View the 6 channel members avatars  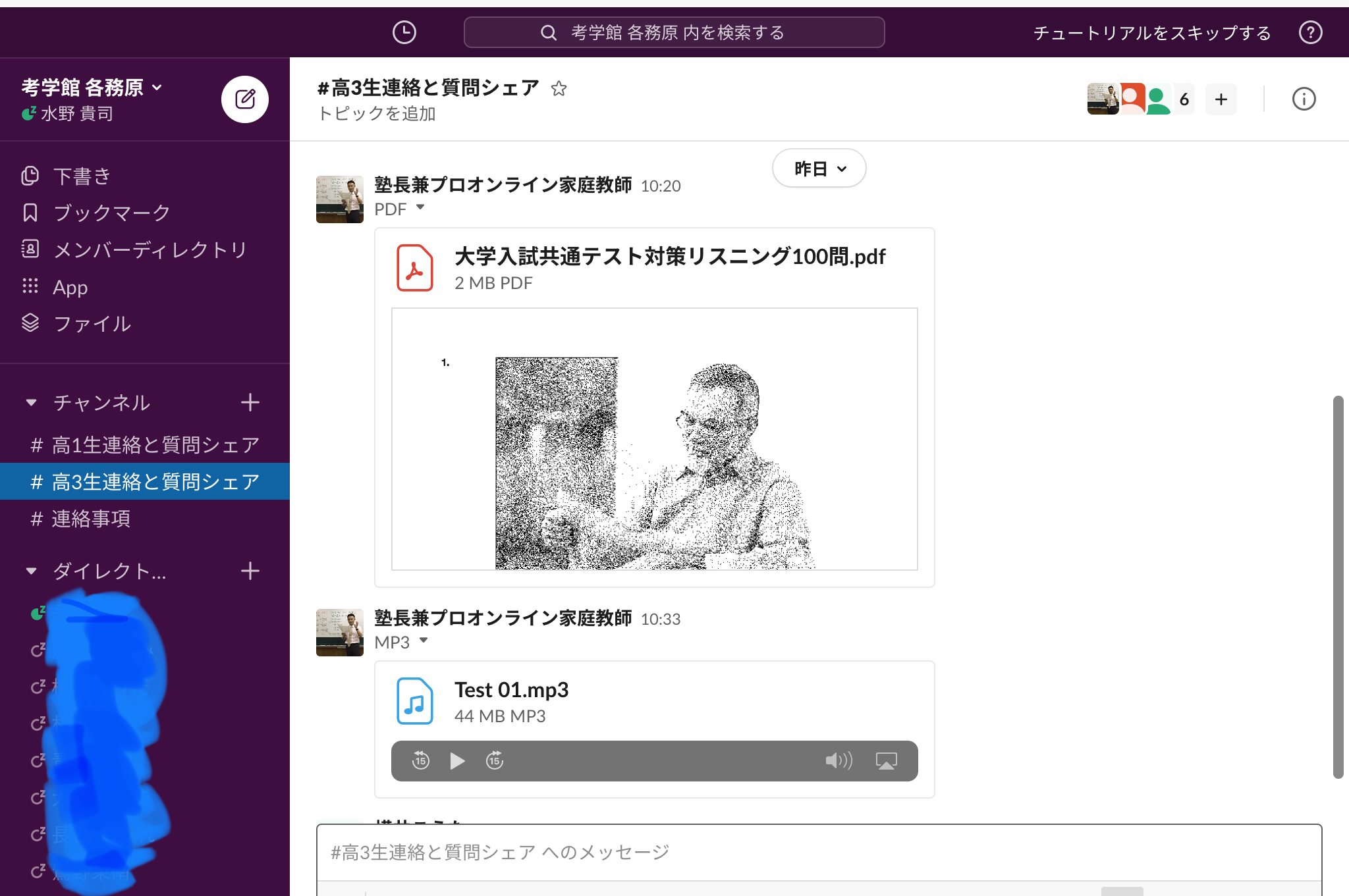tap(1140, 99)
